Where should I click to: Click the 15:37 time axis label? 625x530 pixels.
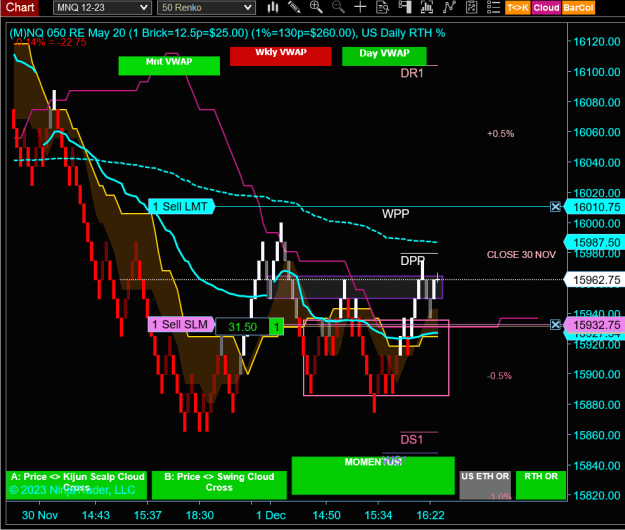tap(147, 515)
